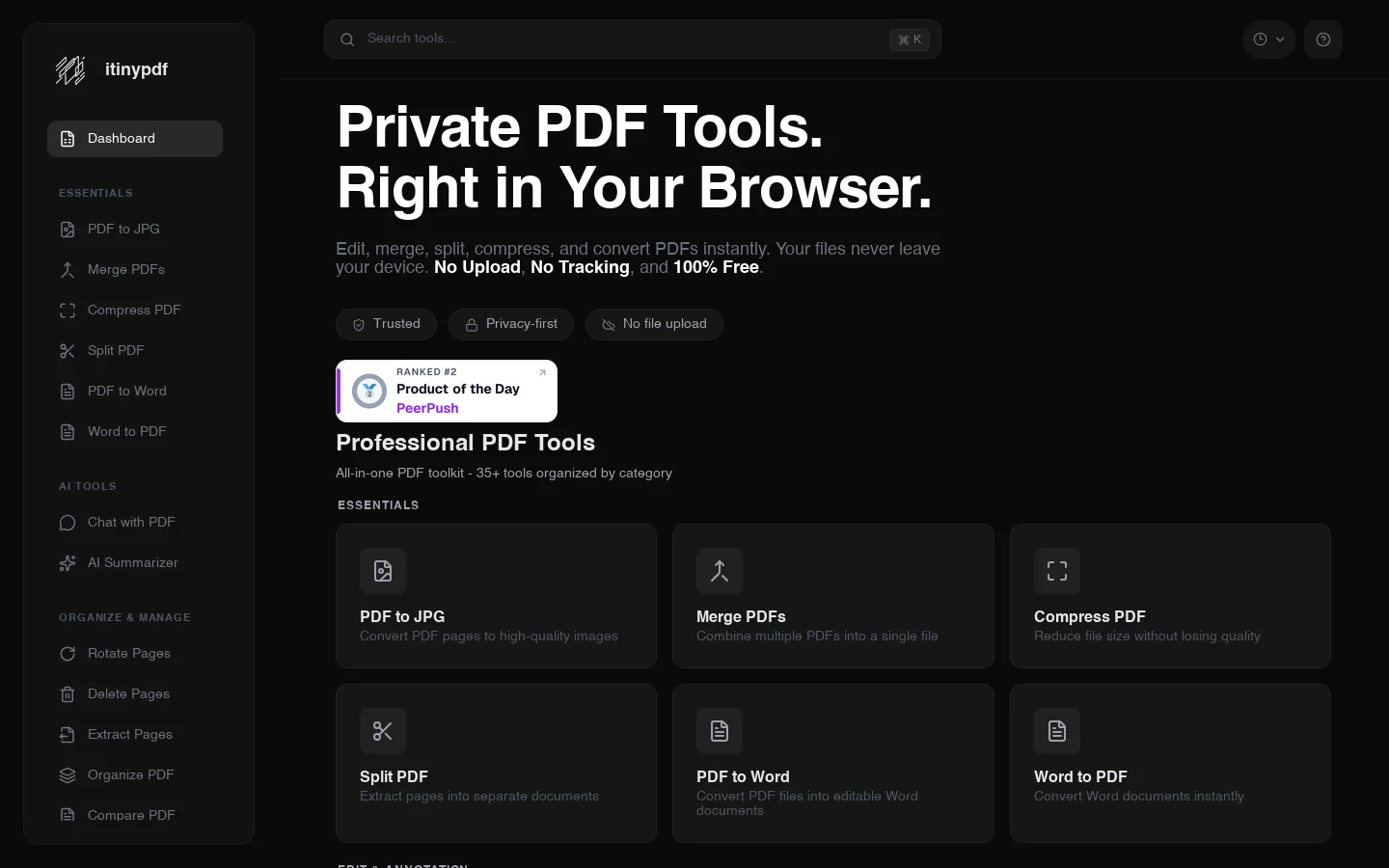Screen dimensions: 1389x868
Task: Click the No file upload badge
Action: 654,324
